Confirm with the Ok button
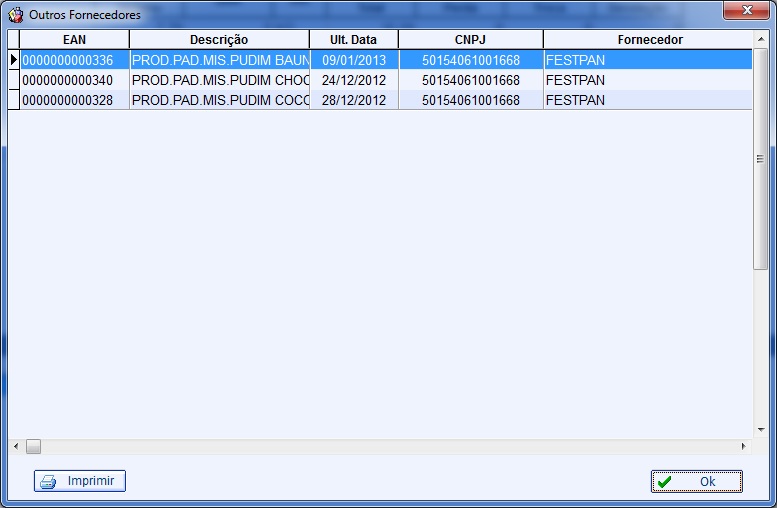The image size is (777, 508). [x=697, y=481]
